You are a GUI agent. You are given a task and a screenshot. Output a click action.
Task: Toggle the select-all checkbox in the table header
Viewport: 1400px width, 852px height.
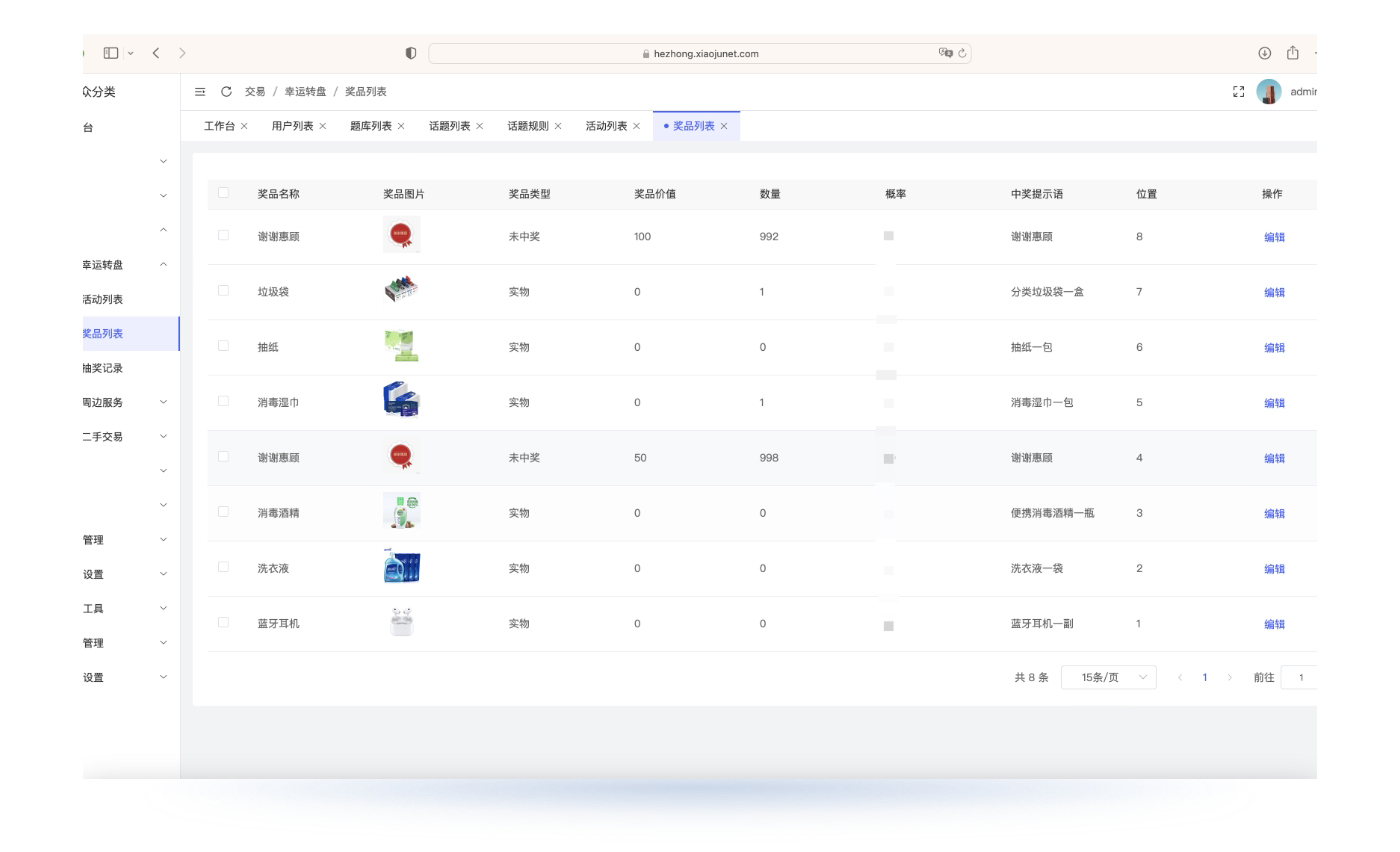(223, 193)
